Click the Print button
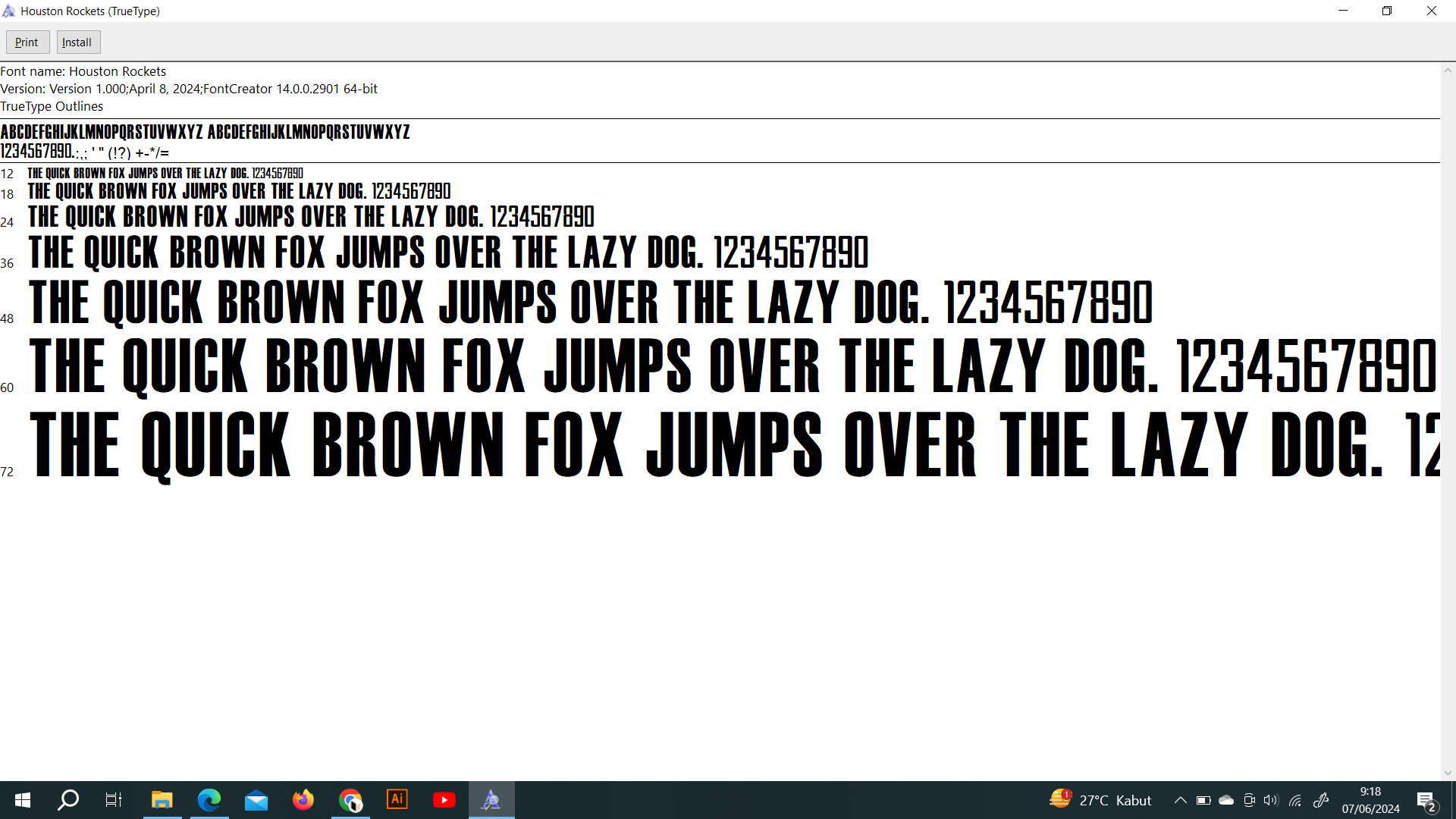Screen dimensions: 1456x819 click(x=27, y=42)
